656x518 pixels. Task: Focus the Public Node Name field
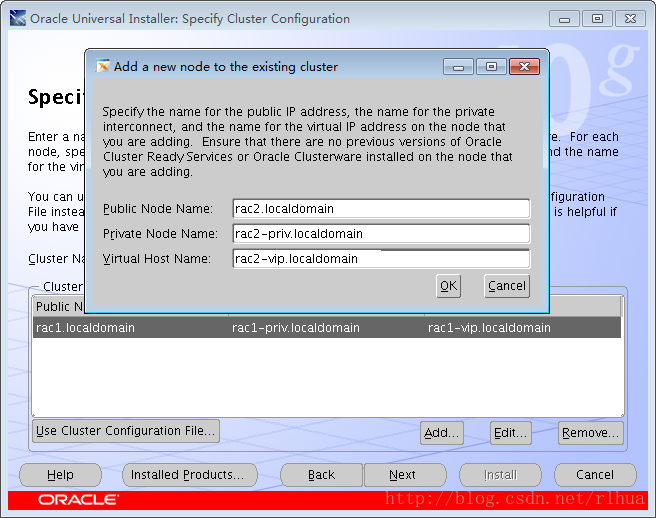(x=381, y=208)
